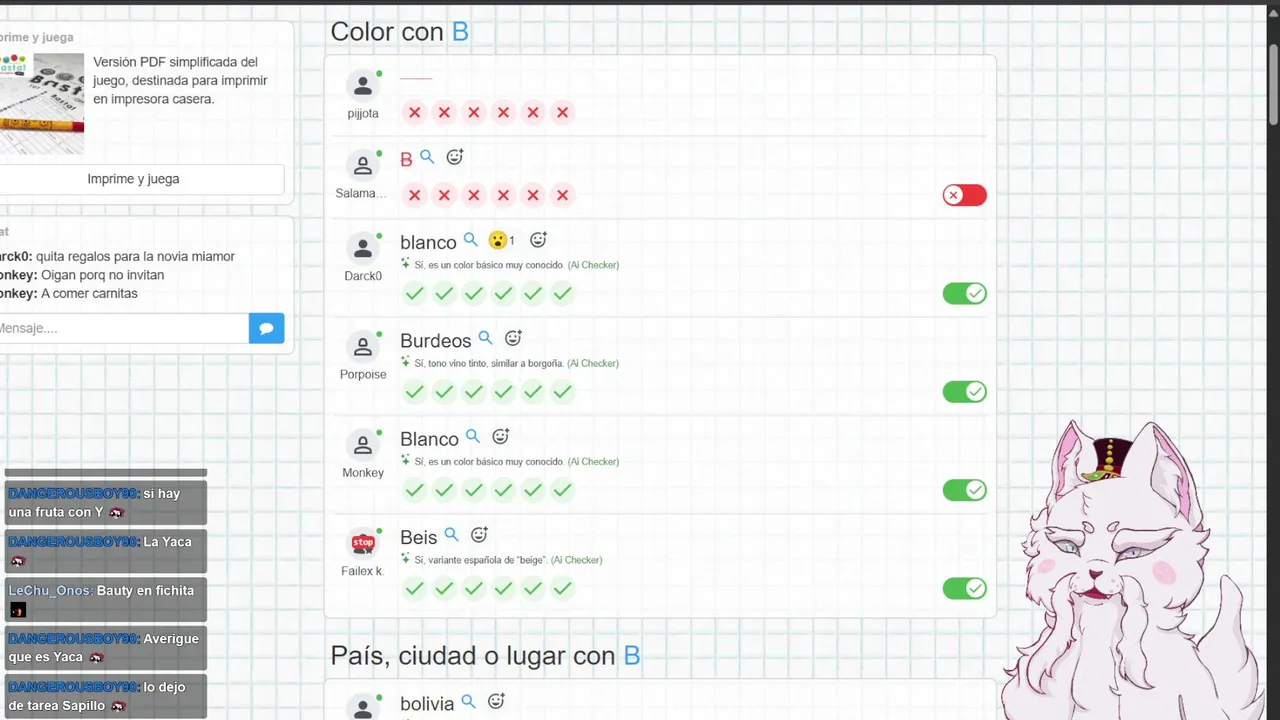Image resolution: width=1280 pixels, height=720 pixels.
Task: Click the answer text Beis
Action: click(419, 537)
